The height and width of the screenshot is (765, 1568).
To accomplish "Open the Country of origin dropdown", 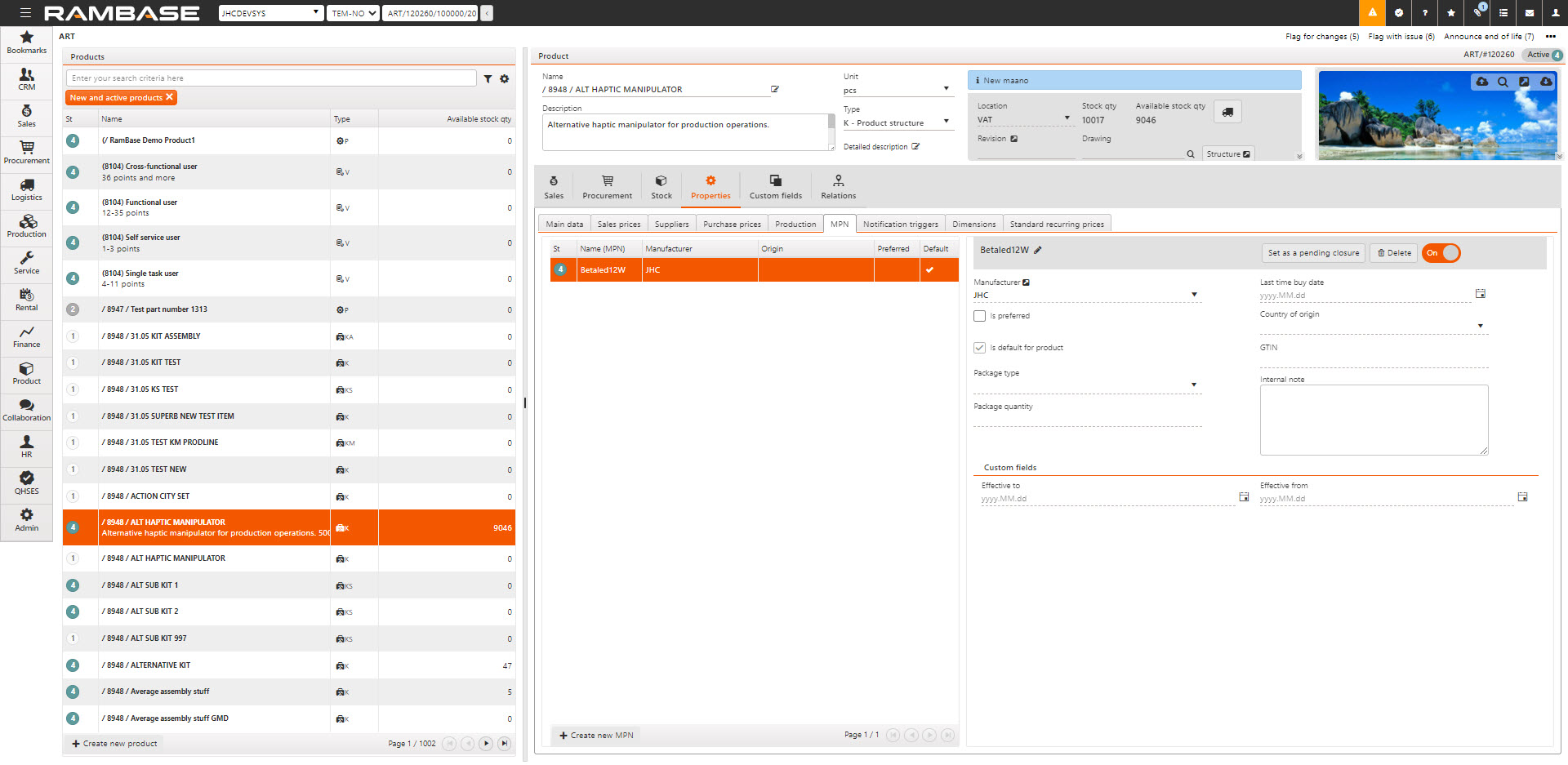I will pos(1480,326).
